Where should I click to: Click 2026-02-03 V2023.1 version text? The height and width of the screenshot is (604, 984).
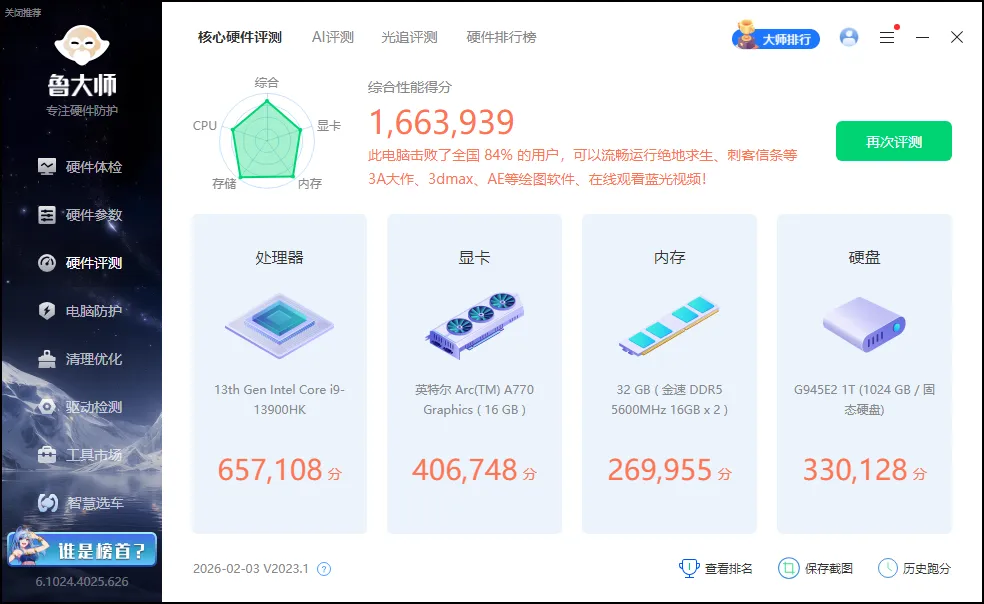click(x=250, y=569)
